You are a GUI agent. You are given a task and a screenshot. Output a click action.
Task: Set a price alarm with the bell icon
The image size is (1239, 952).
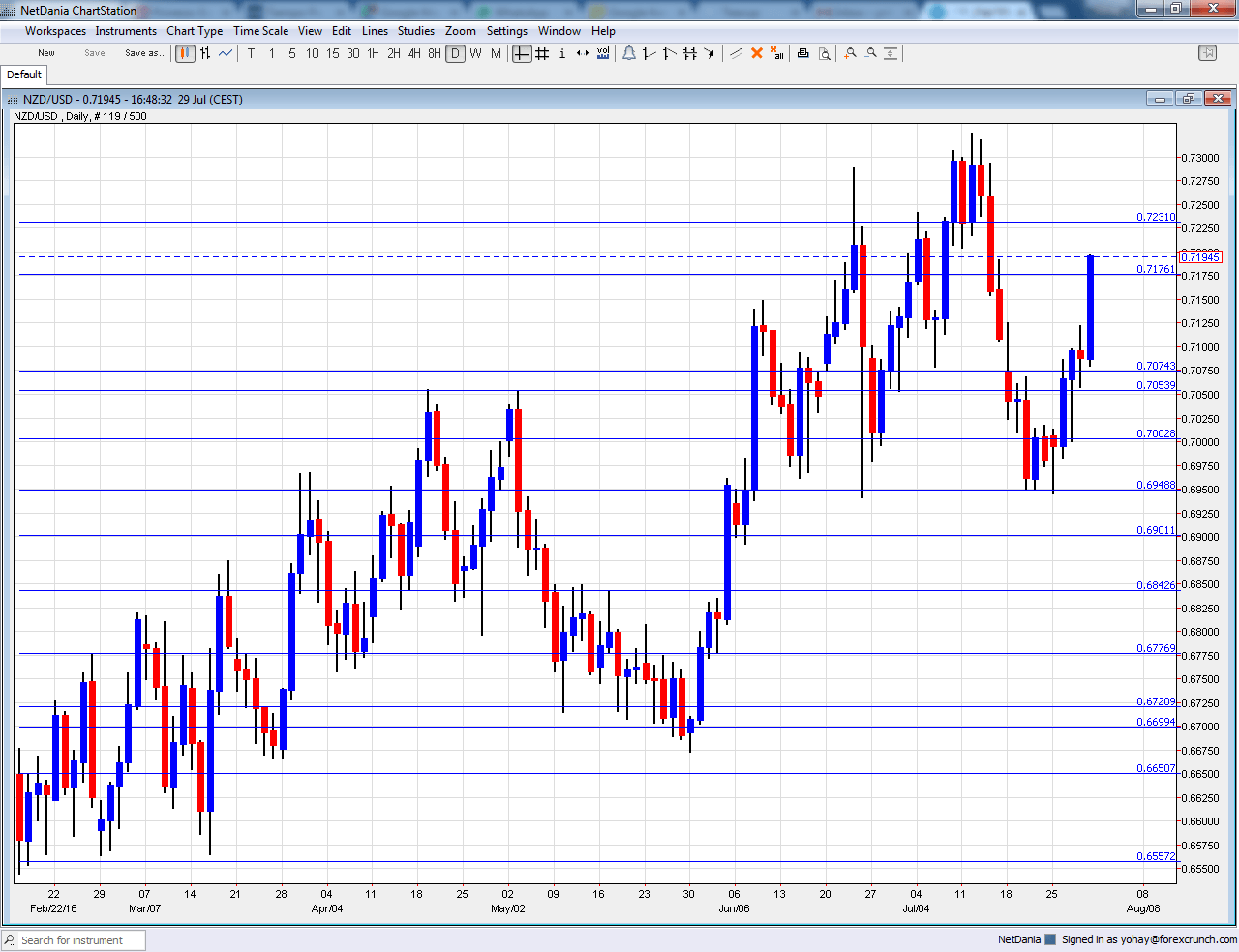629,53
